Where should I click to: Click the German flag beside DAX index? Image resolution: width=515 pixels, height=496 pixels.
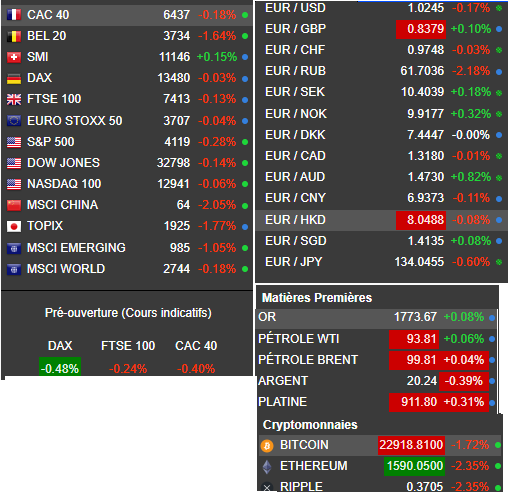(x=14, y=78)
